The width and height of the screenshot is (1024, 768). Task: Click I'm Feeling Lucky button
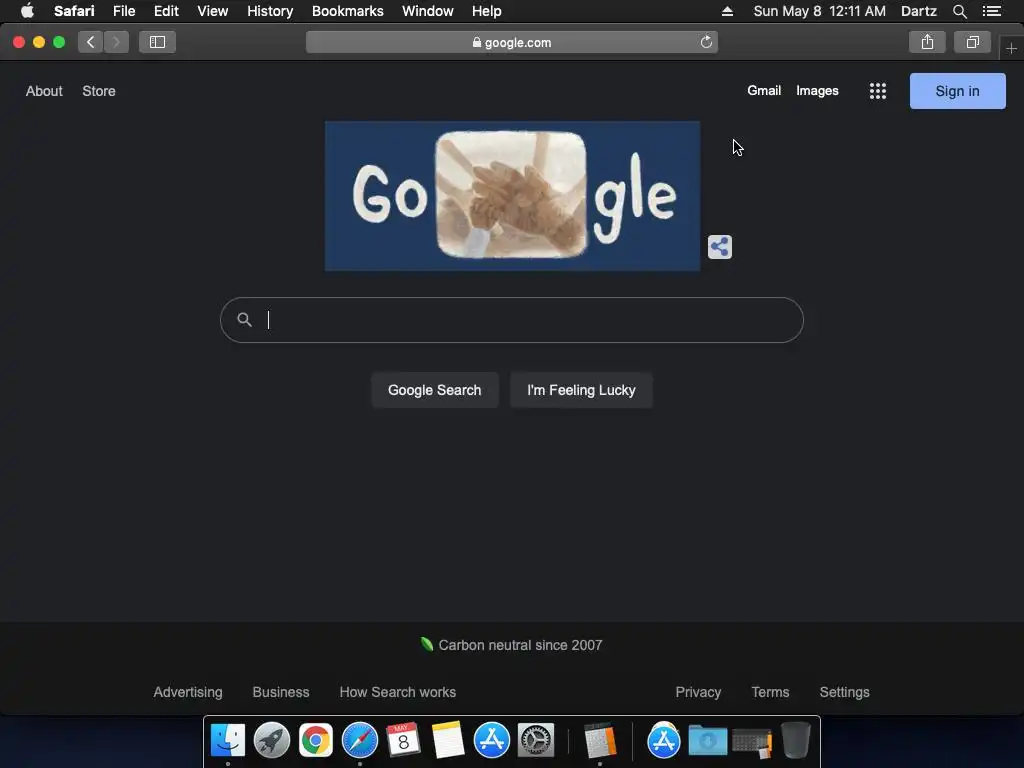click(581, 390)
